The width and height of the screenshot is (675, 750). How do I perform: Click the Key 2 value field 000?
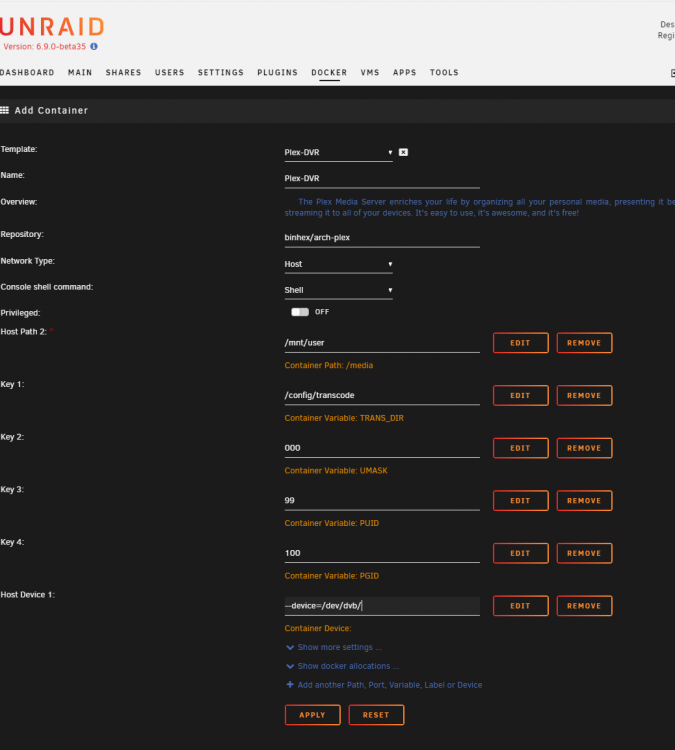point(382,449)
